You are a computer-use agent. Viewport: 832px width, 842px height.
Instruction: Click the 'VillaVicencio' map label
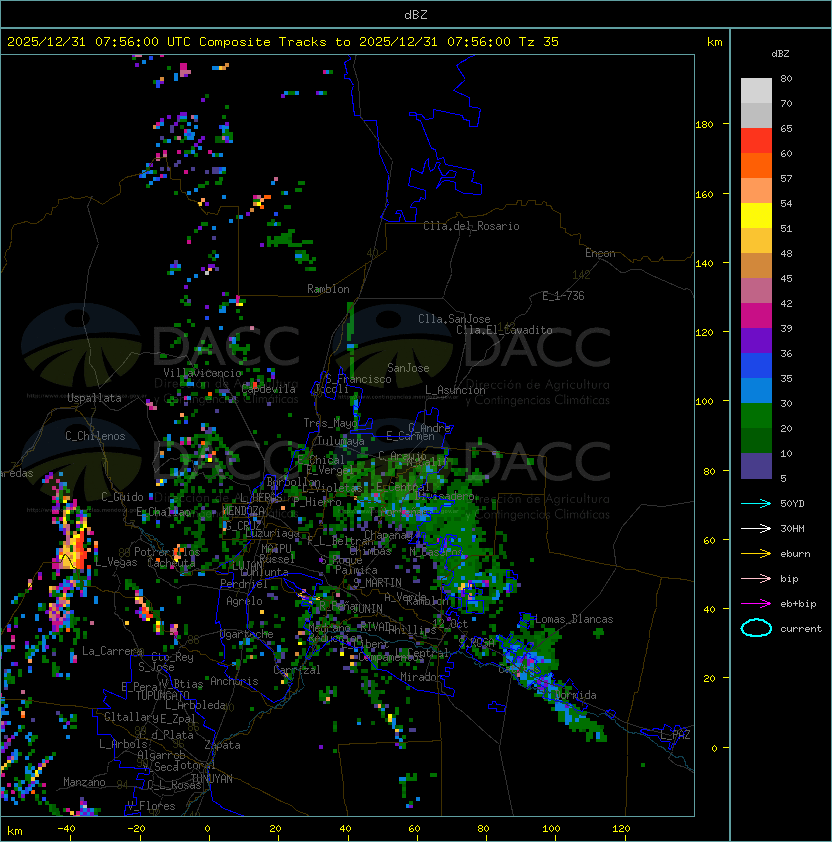tap(202, 373)
